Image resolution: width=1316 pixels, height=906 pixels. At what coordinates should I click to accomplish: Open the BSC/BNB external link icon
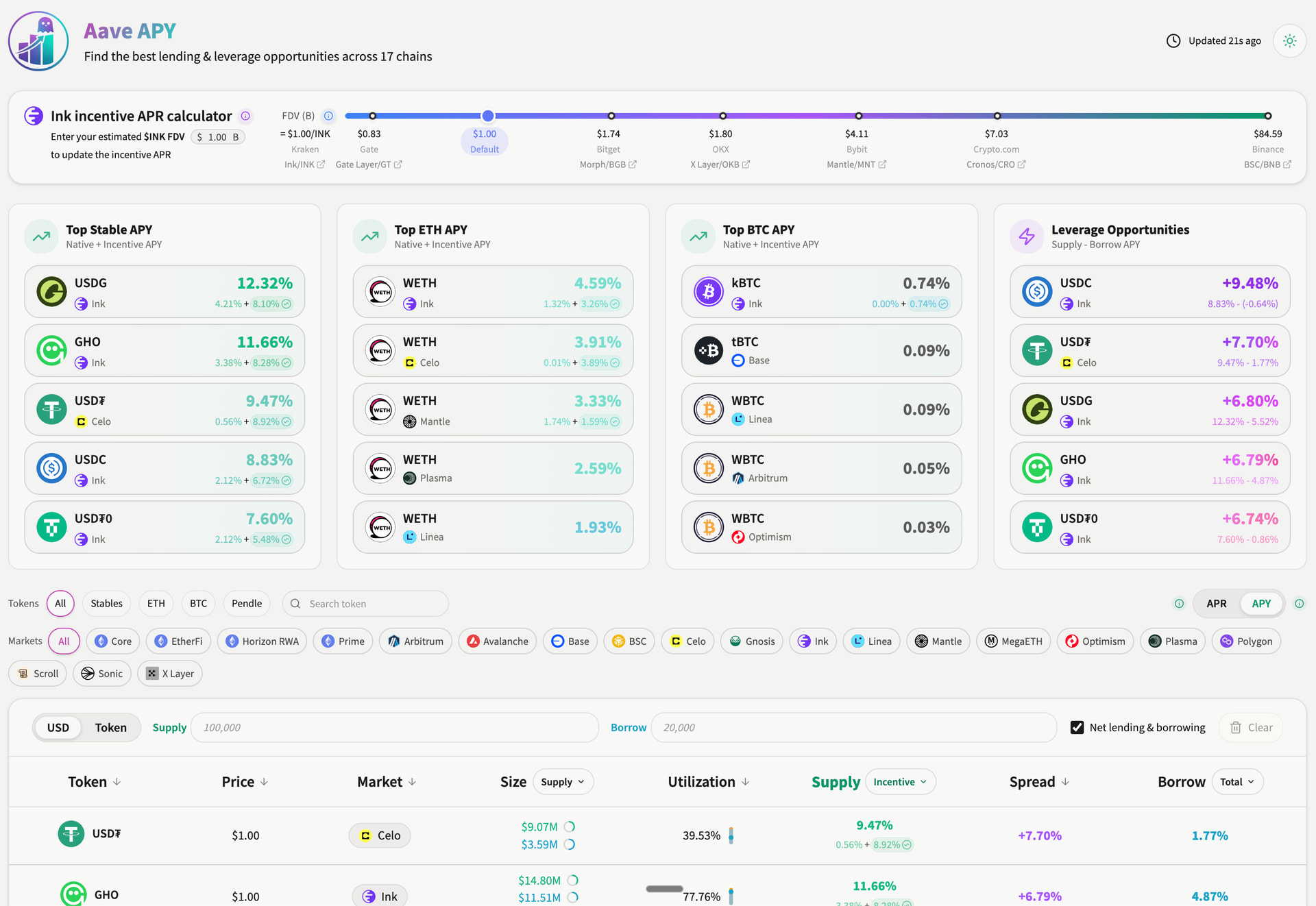point(1287,164)
